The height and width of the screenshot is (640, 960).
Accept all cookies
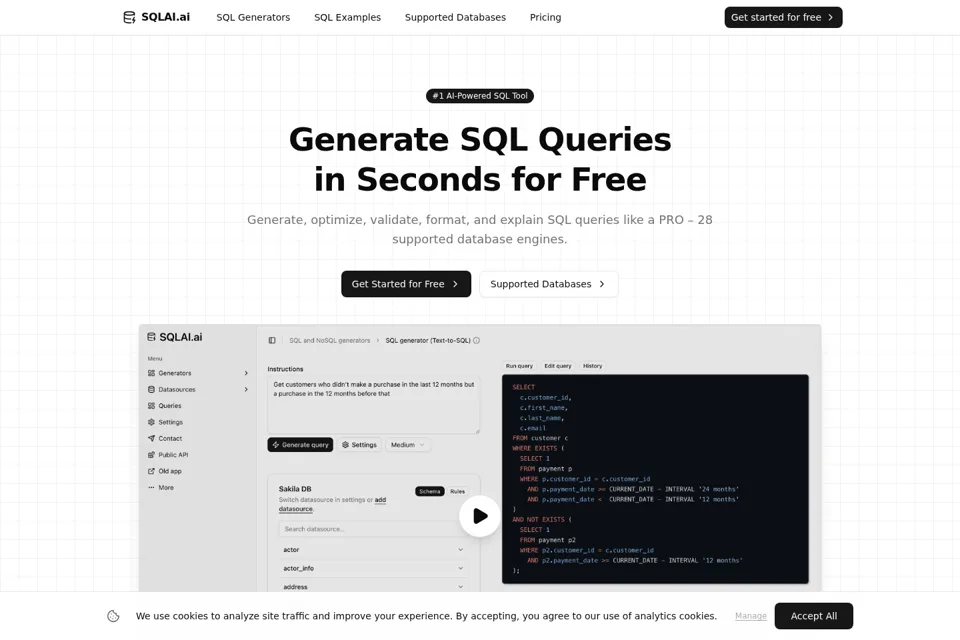pyautogui.click(x=814, y=616)
